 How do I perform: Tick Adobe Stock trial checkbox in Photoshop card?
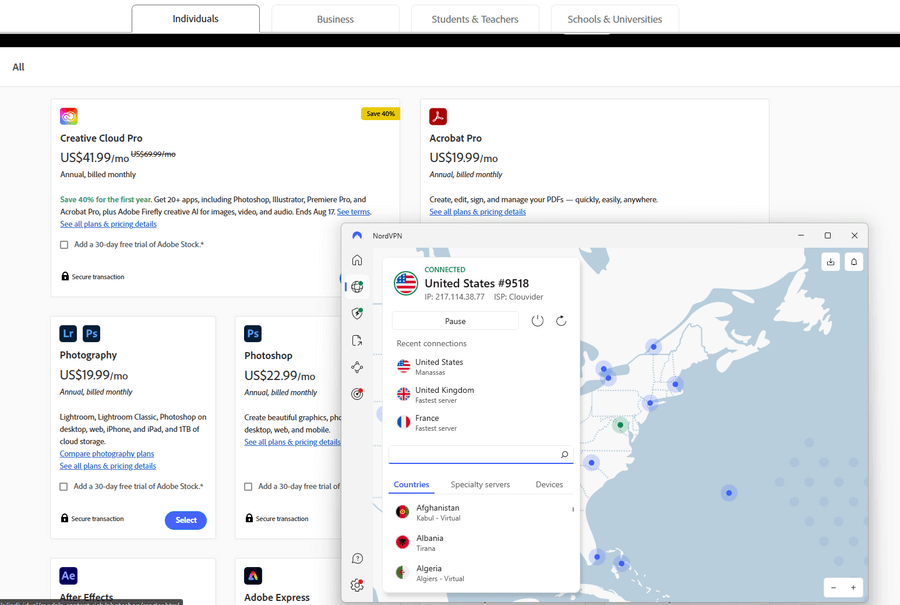pyautogui.click(x=248, y=487)
